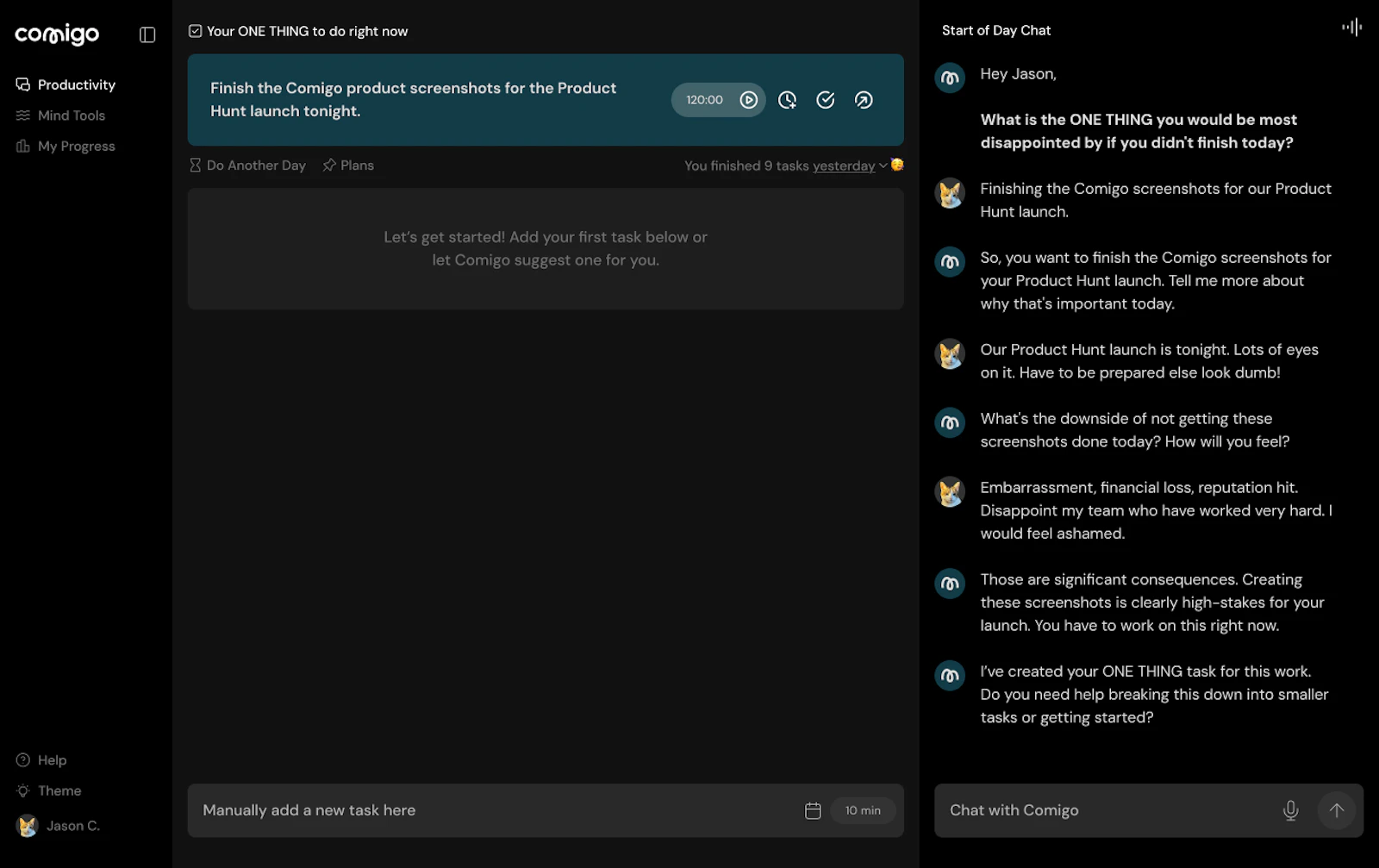The image size is (1379, 868).
Task: Click the voice waveform icon
Action: pos(1351,28)
